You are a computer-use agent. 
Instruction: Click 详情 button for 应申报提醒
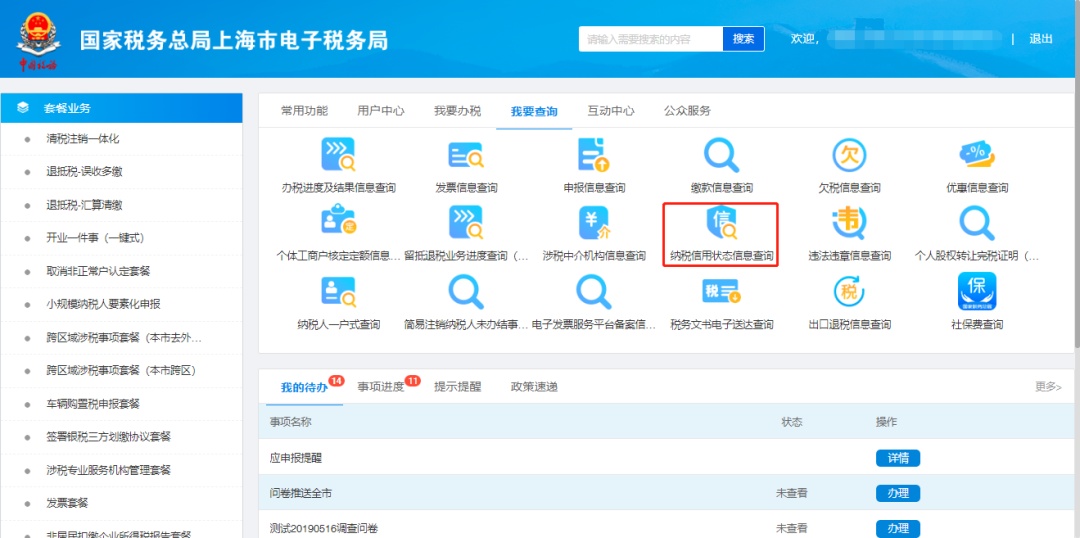click(897, 458)
